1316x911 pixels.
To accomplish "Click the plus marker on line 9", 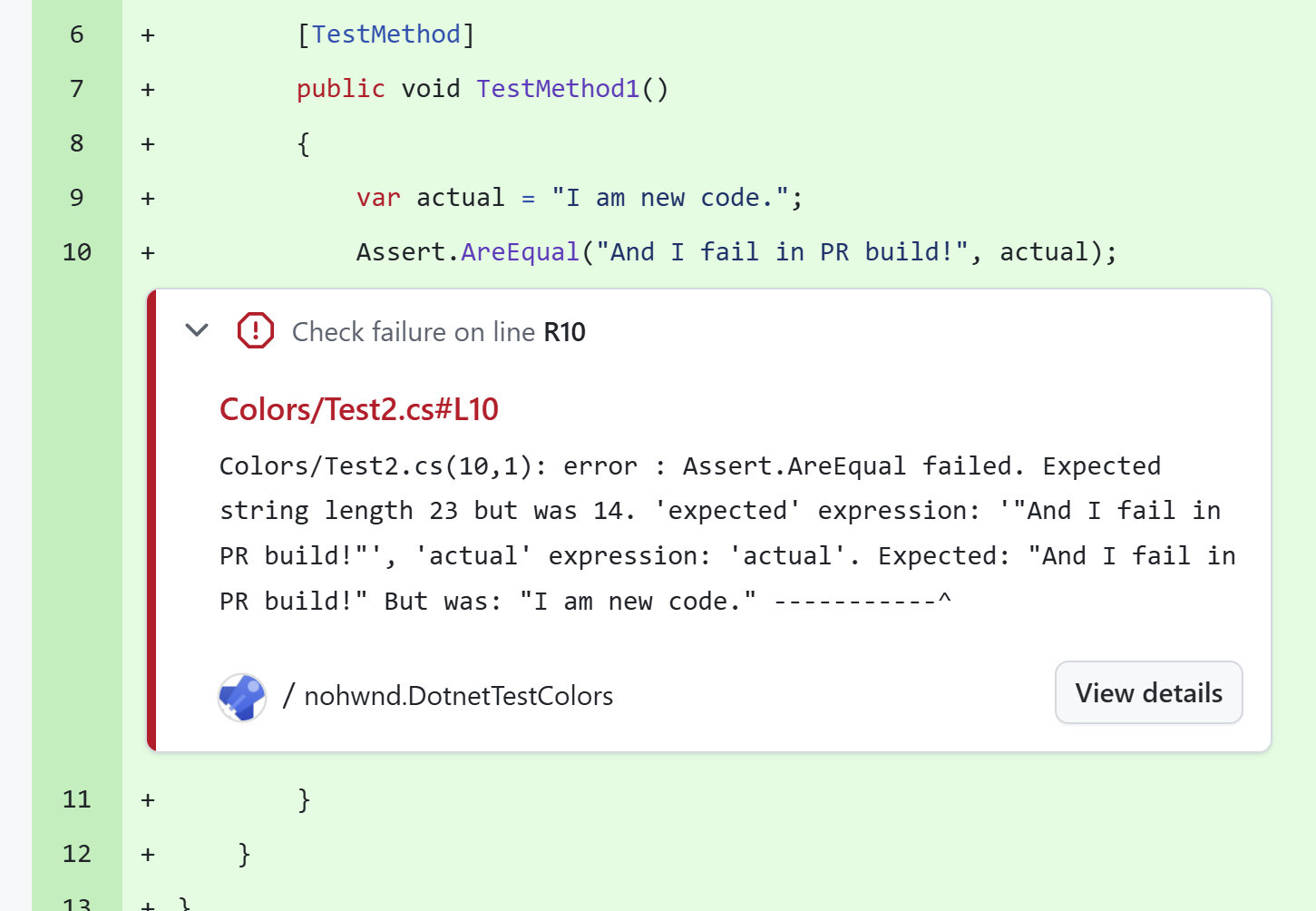I will click(x=146, y=197).
